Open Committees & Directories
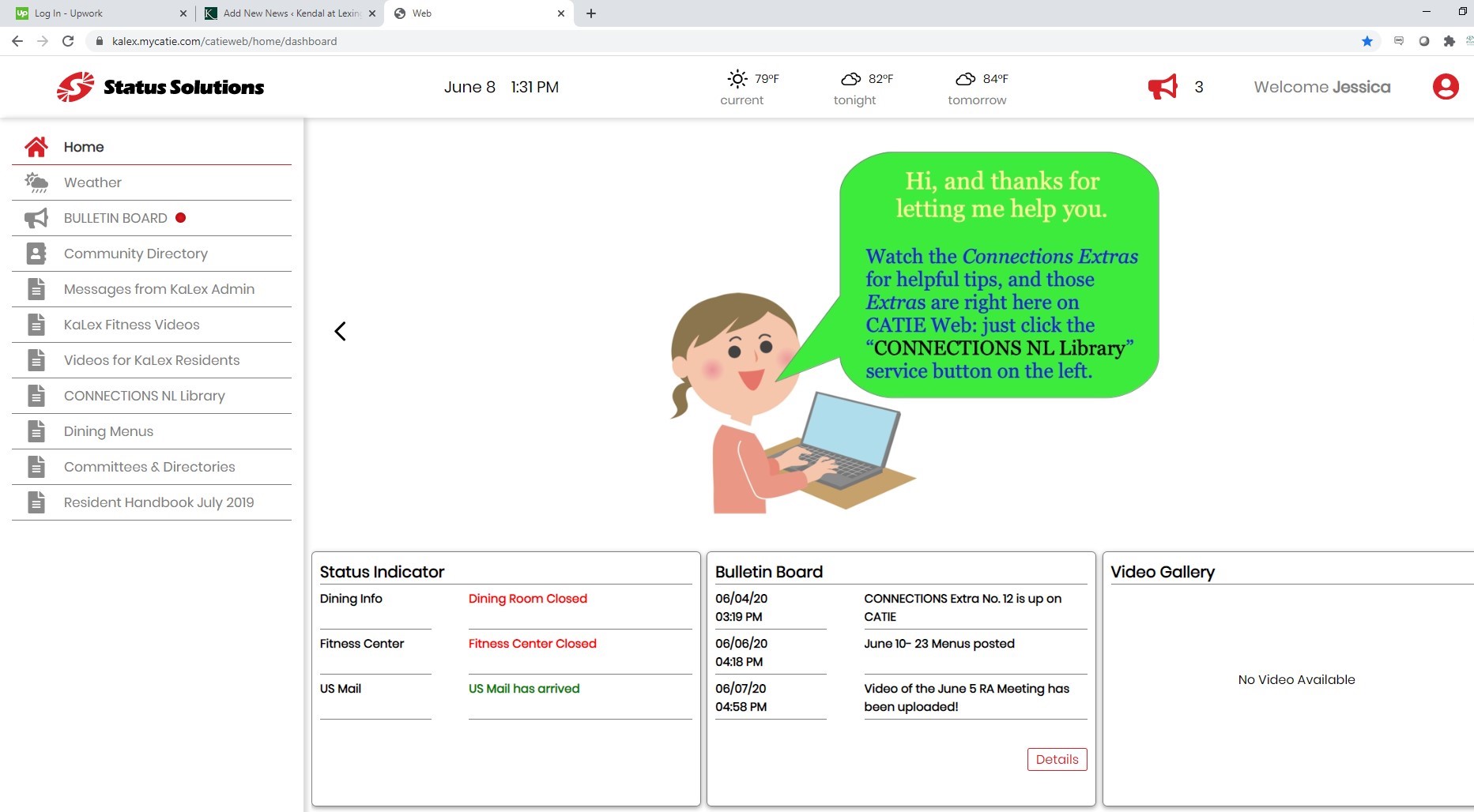The width and height of the screenshot is (1474, 812). [x=152, y=467]
